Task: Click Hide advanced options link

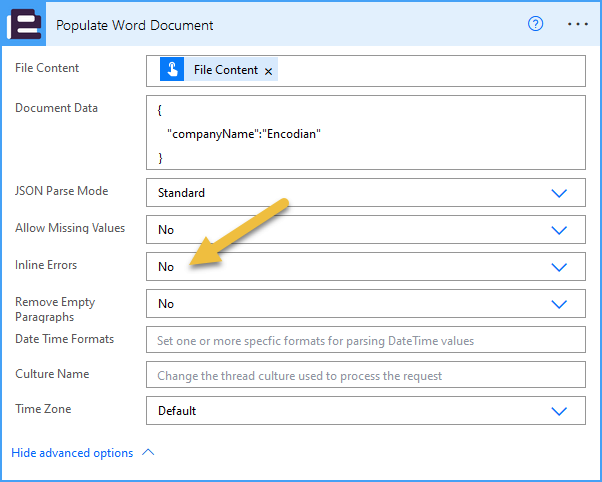Action: [x=72, y=453]
